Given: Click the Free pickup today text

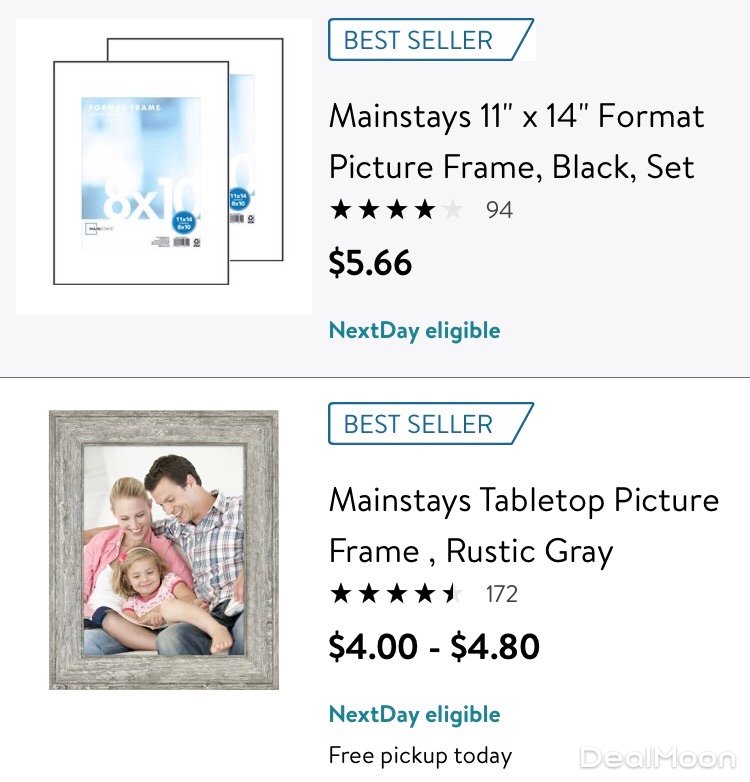Looking at the screenshot, I should (x=420, y=755).
